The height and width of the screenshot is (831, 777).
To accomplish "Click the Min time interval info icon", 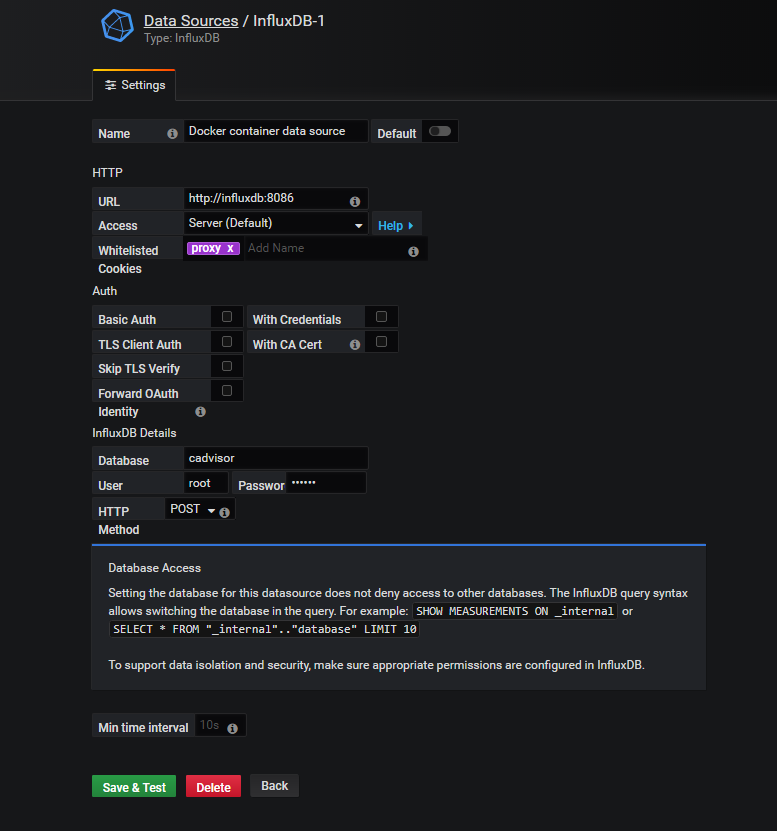I will click(x=232, y=729).
